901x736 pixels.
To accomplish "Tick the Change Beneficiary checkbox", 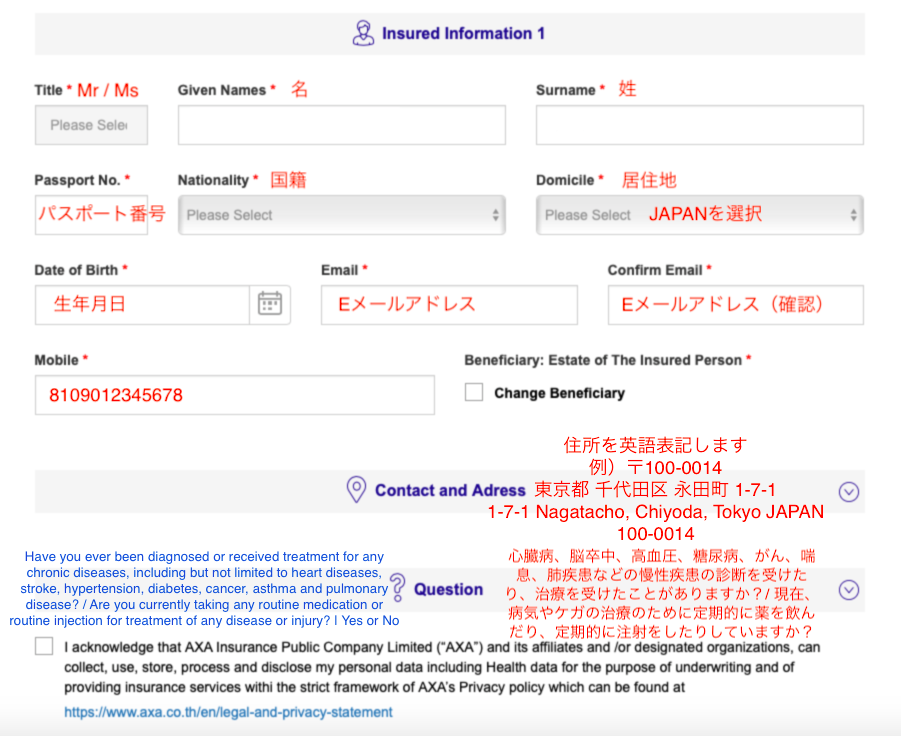I will tap(474, 392).
